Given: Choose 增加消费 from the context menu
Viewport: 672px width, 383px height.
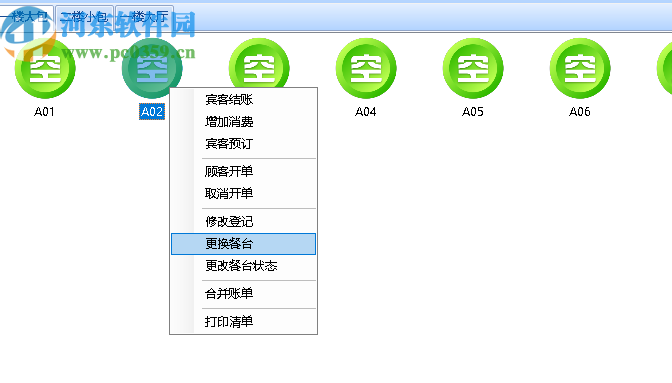Looking at the screenshot, I should [243, 122].
